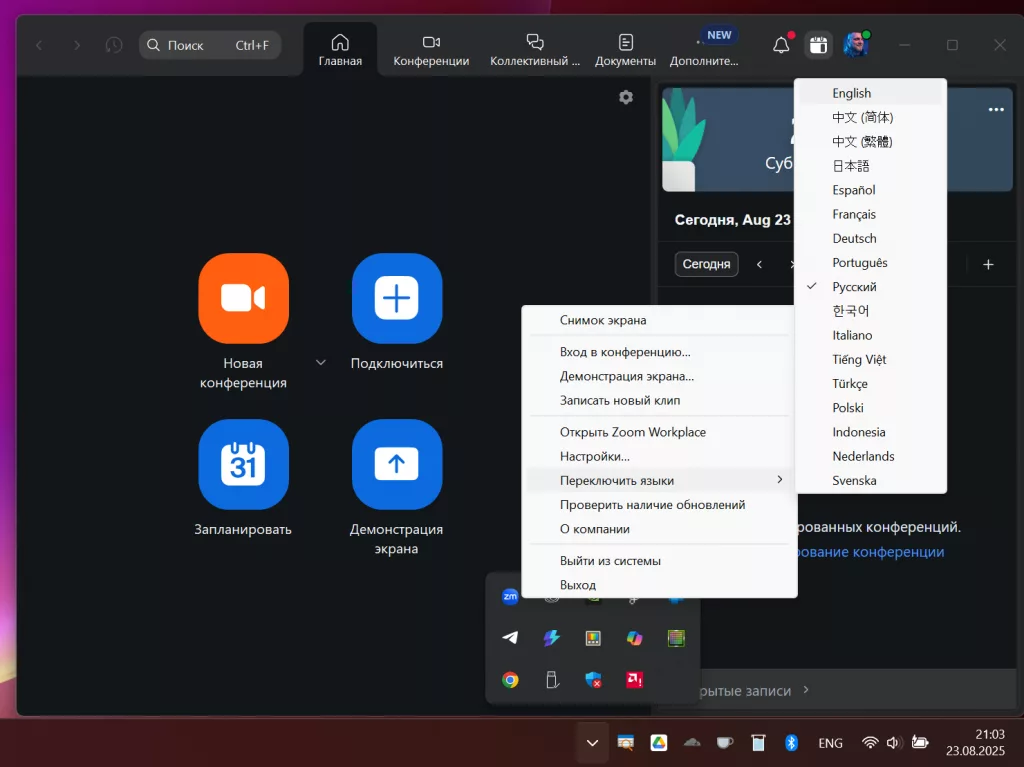Screen dimensions: 1024x767
Task: Click the Демонстрация экрана upload icon
Action: 396,464
